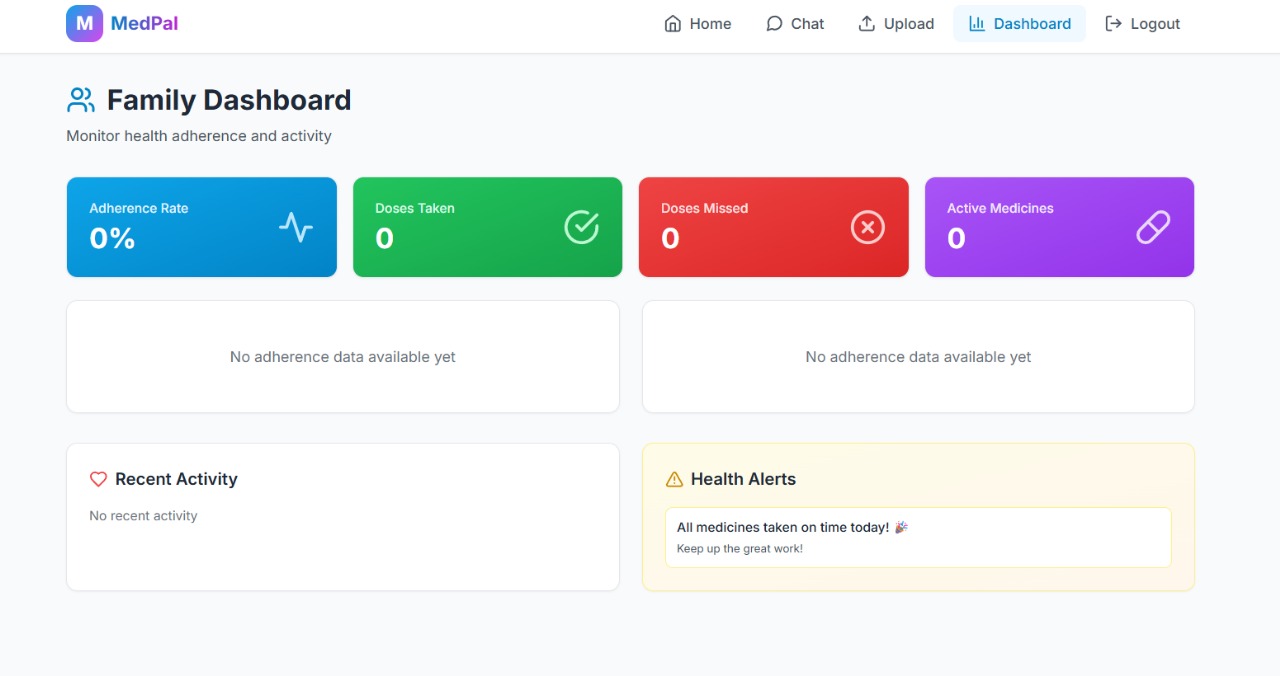The image size is (1280, 676).
Task: Open the Upload page
Action: [x=896, y=24]
